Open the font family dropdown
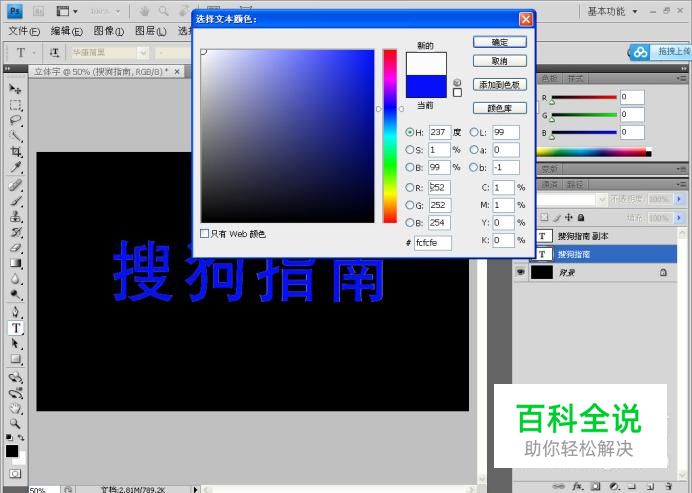The height and width of the screenshot is (493, 692). 143,53
